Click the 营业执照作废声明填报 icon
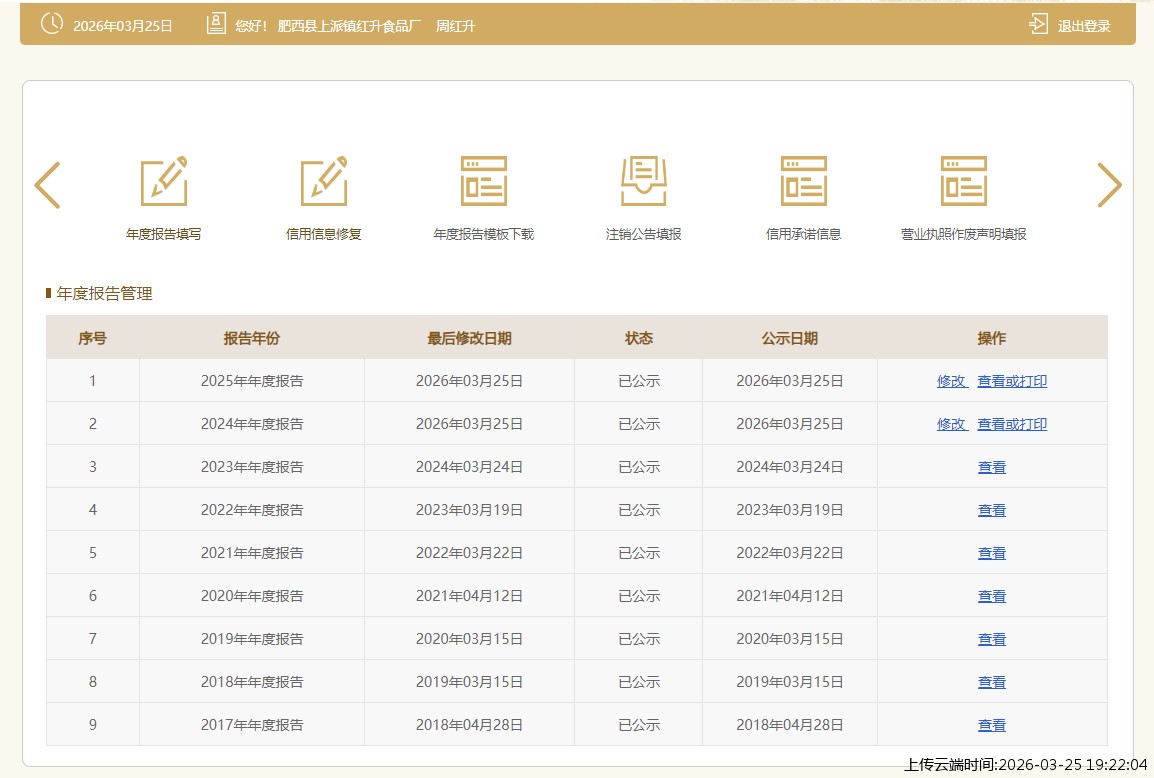The image size is (1154, 778). 964,182
